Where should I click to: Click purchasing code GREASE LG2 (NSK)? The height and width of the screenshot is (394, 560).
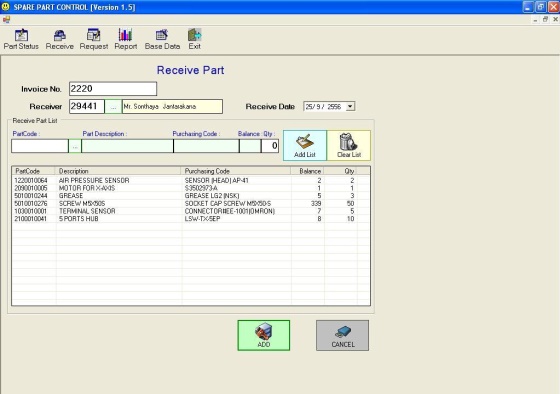pyautogui.click(x=212, y=196)
